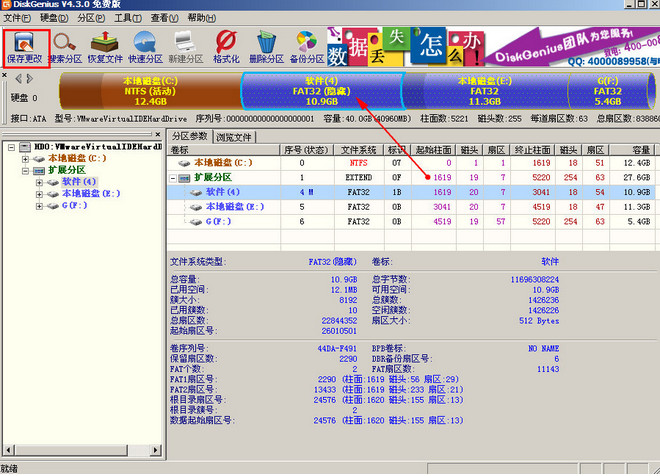Click the DiskGenius data recovery banner ad
Viewport: 660px width, 476px height.
(x=493, y=47)
